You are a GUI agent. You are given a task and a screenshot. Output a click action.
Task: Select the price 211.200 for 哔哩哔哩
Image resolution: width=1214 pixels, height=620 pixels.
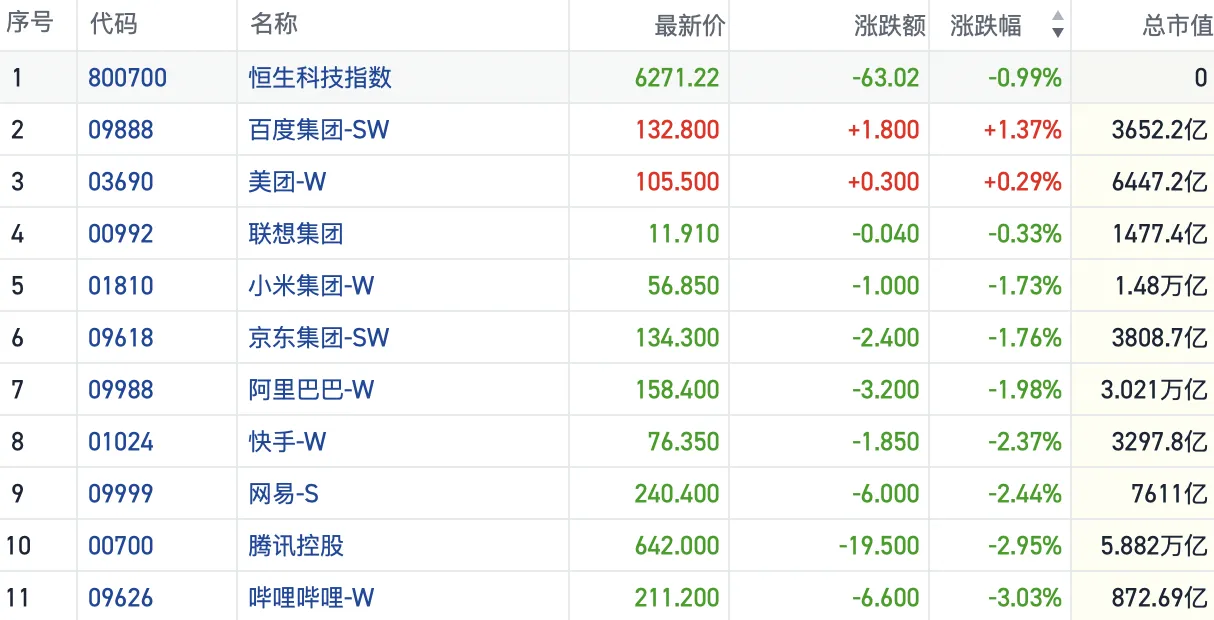coord(677,598)
